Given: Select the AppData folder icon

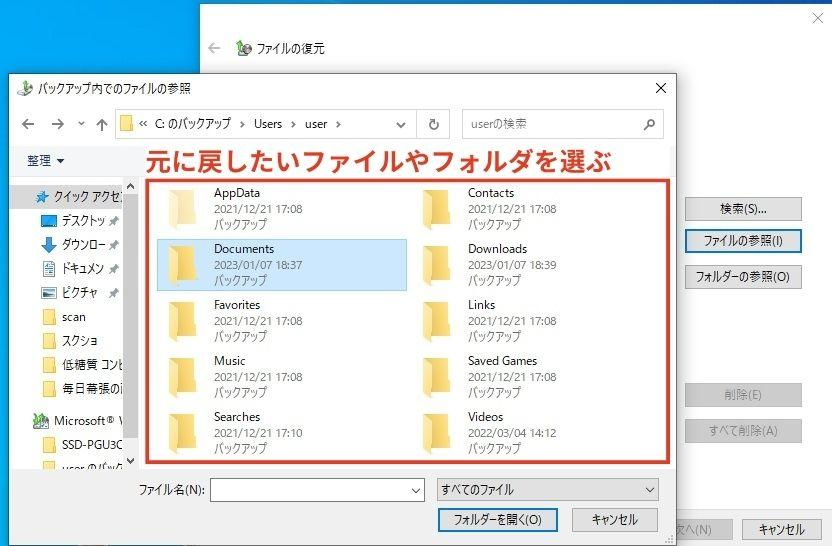Looking at the screenshot, I should tap(182, 209).
